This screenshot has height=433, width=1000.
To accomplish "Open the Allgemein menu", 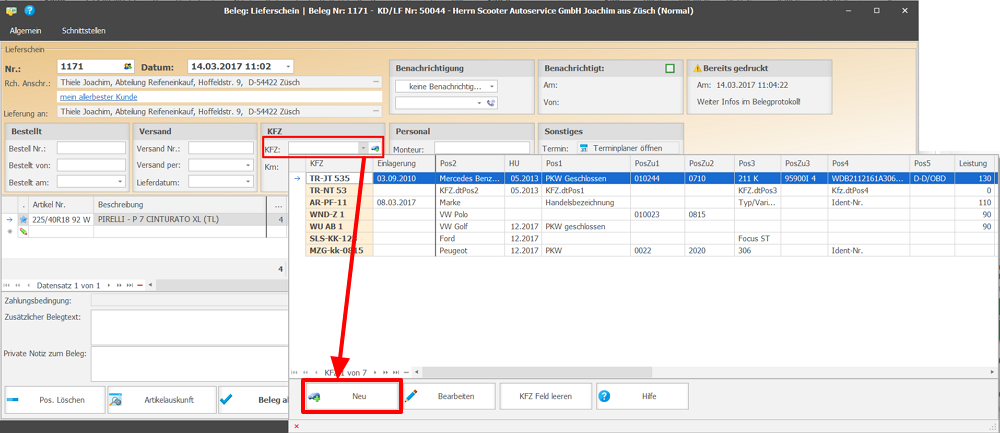I will pos(26,31).
